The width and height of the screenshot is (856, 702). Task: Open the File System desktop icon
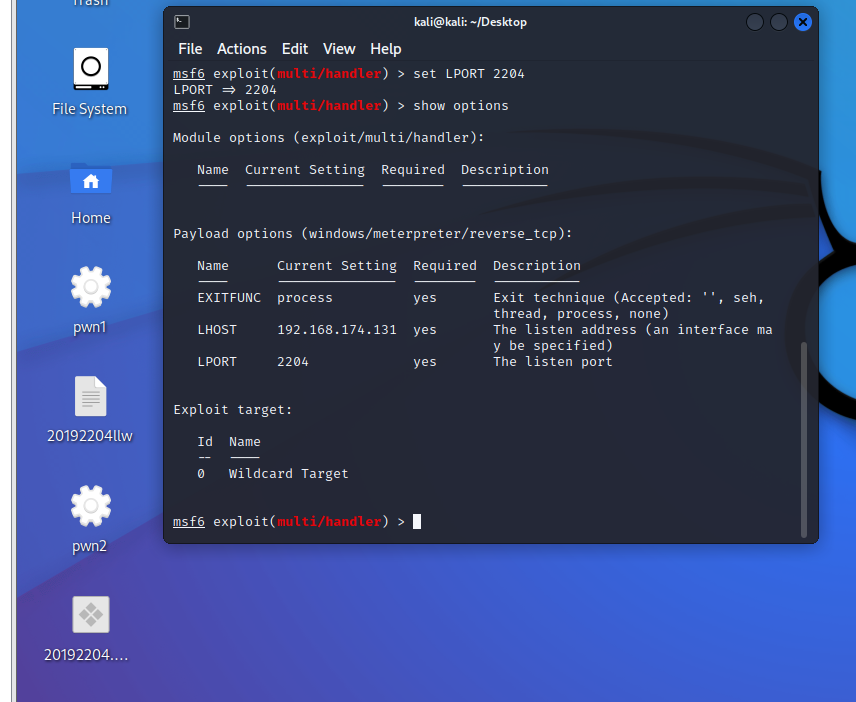[x=91, y=69]
